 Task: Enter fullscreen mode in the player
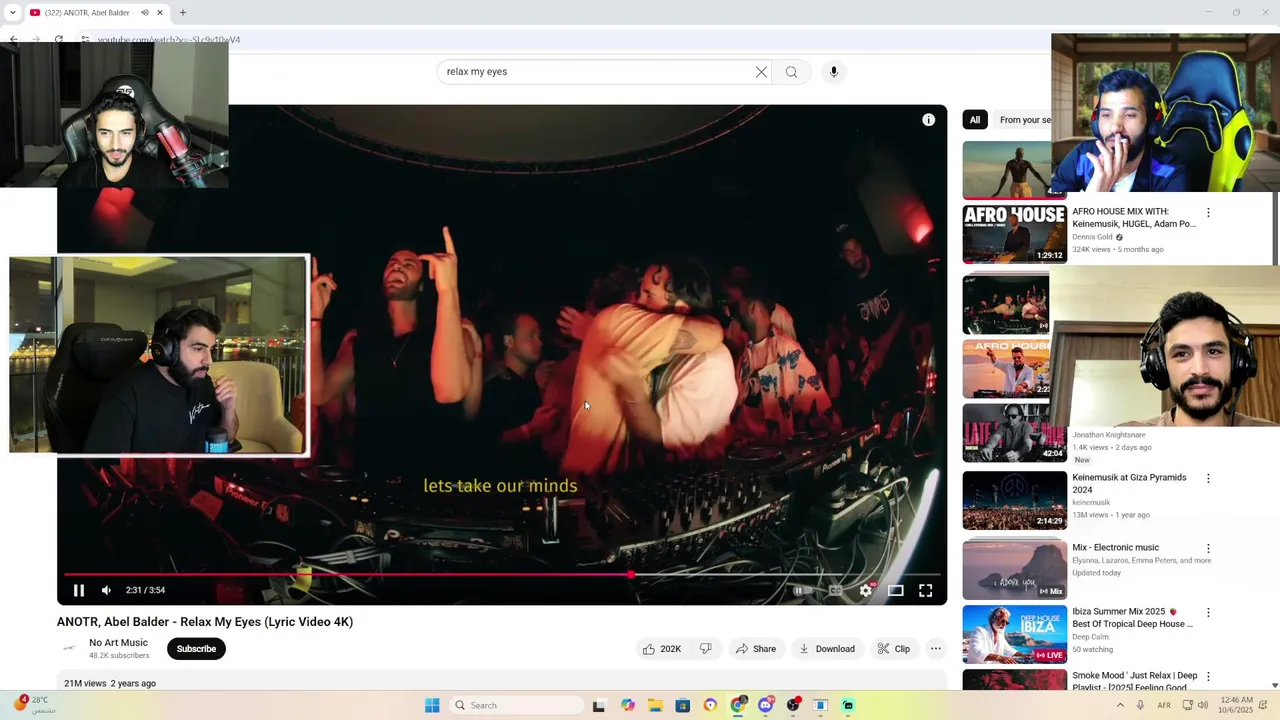(926, 590)
